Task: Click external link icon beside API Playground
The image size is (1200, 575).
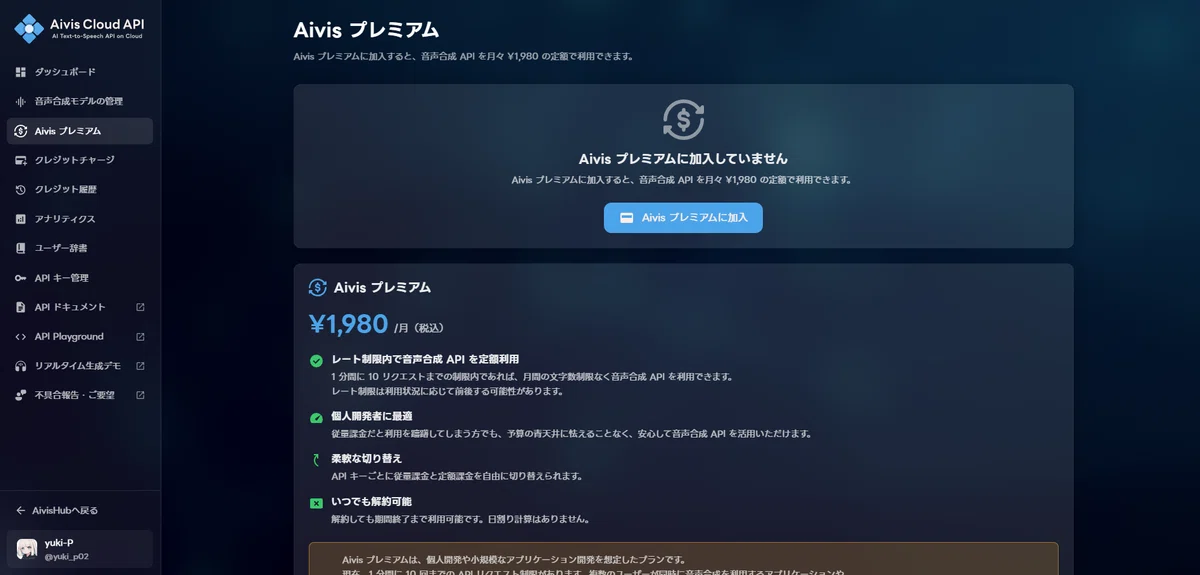Action: 140,337
